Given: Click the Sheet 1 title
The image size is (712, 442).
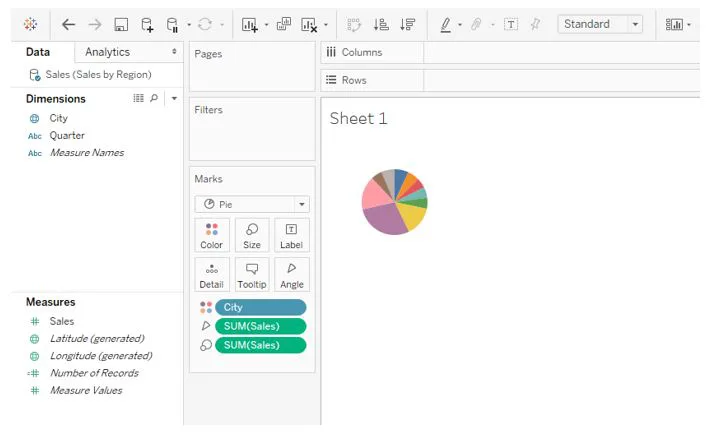Looking at the screenshot, I should coord(358,119).
